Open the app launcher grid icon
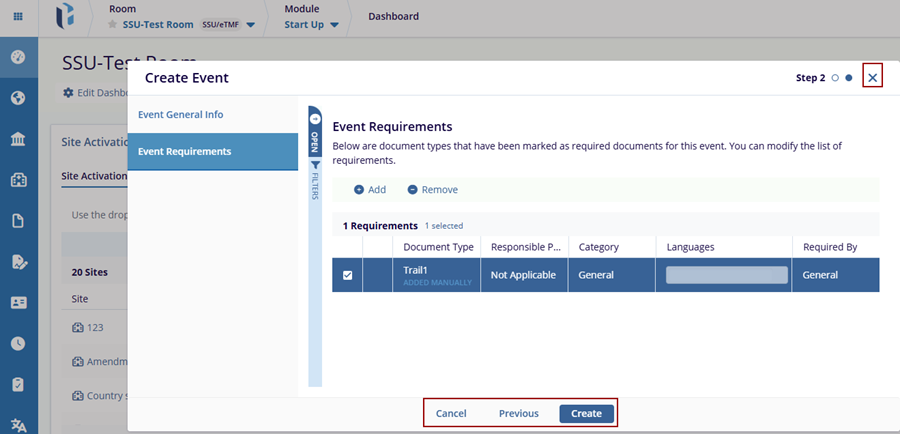900x434 pixels. (x=18, y=17)
